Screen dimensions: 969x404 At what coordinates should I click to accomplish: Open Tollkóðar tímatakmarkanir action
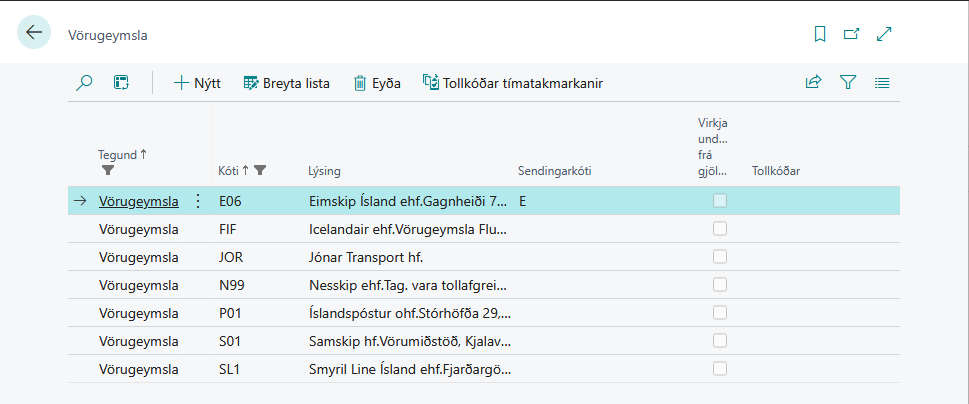[513, 83]
